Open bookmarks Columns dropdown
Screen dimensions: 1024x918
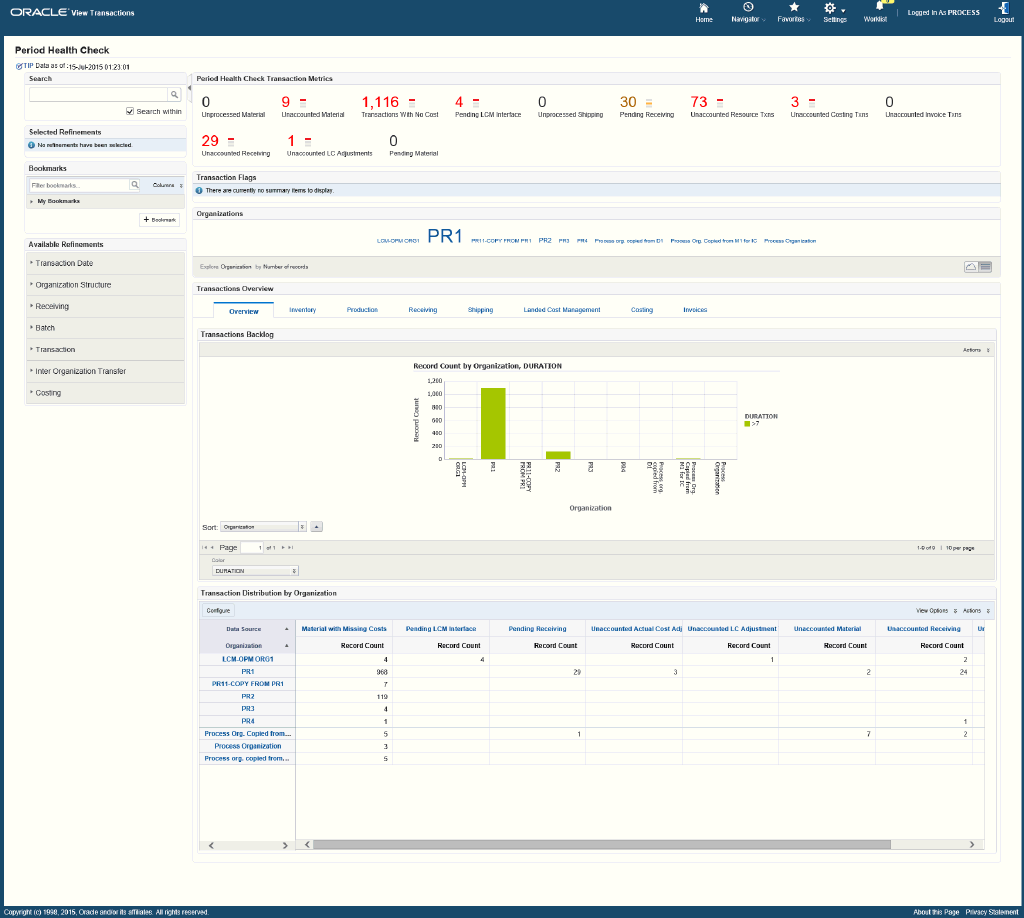point(167,185)
